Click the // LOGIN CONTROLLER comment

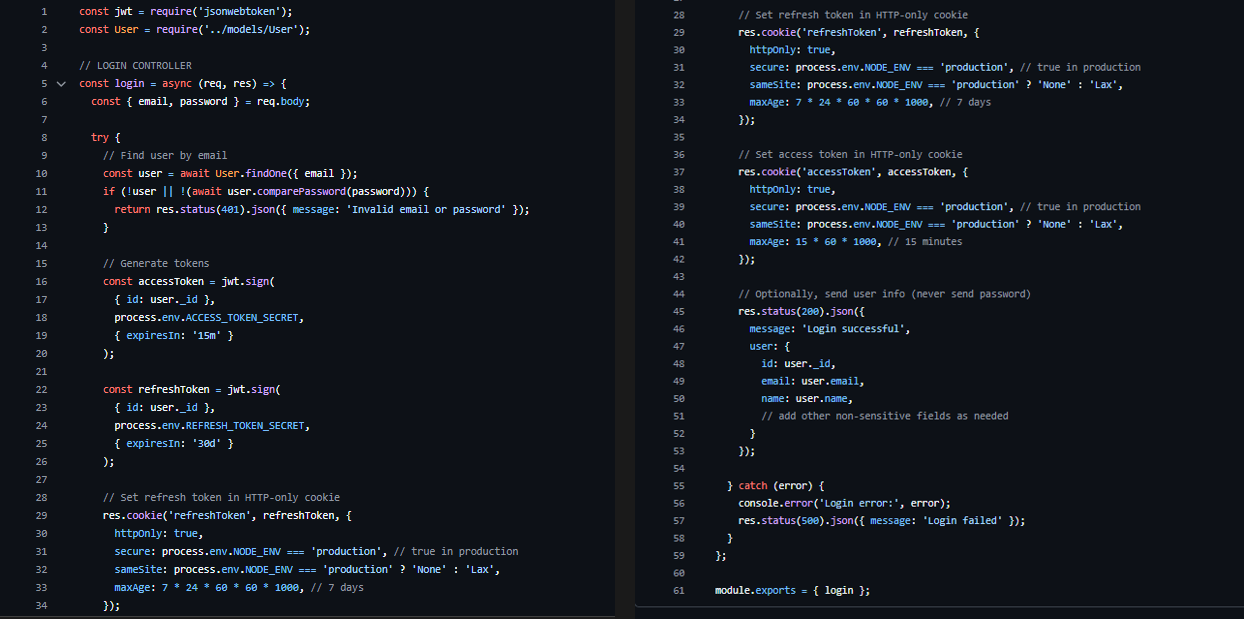135,66
